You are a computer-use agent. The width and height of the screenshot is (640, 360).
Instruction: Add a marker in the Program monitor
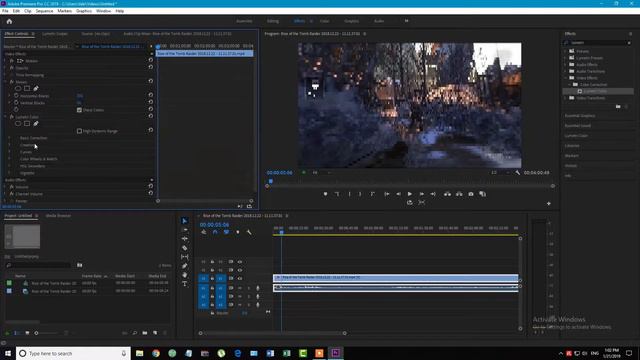pyautogui.click(x=325, y=194)
